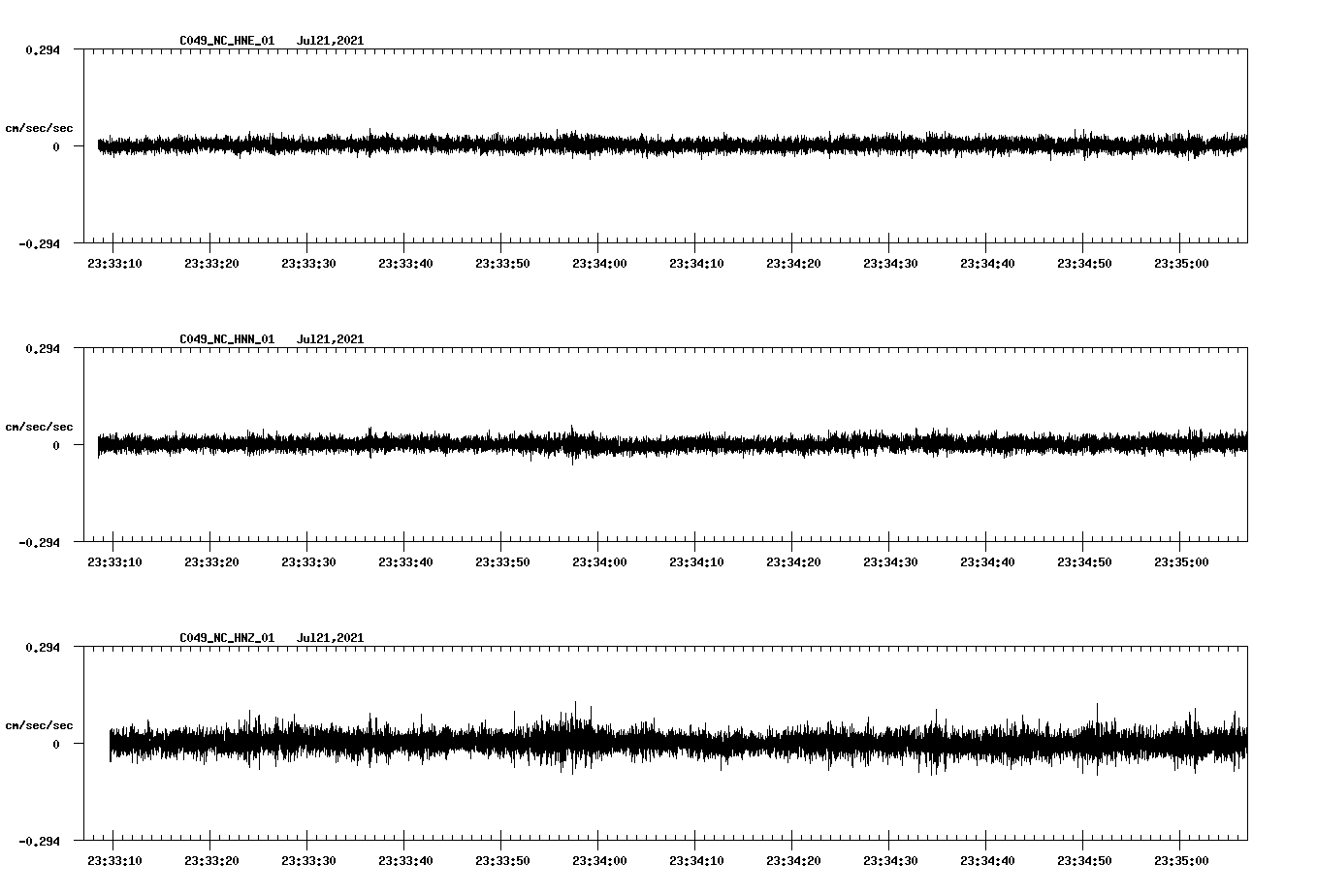Click the C049_NC_HNZ_01 plot title
The width and height of the screenshot is (1317, 896).
(x=227, y=638)
